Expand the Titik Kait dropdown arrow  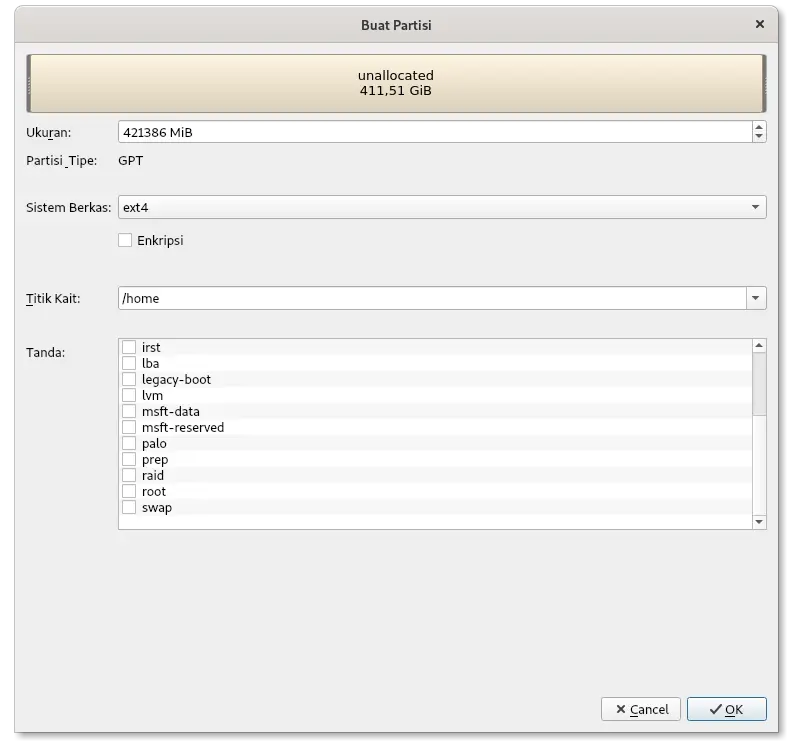(756, 298)
